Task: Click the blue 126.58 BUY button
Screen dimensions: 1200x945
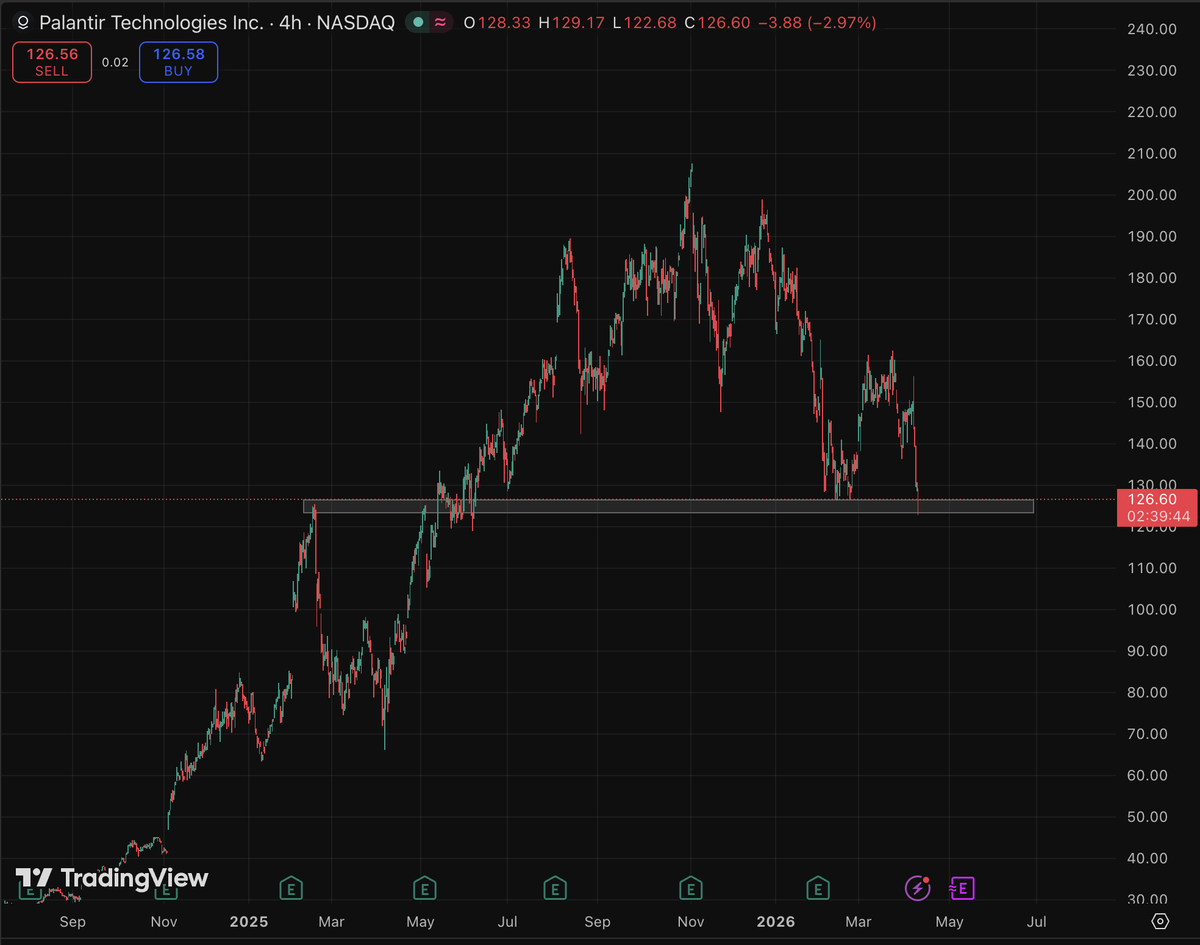Action: pos(179,61)
